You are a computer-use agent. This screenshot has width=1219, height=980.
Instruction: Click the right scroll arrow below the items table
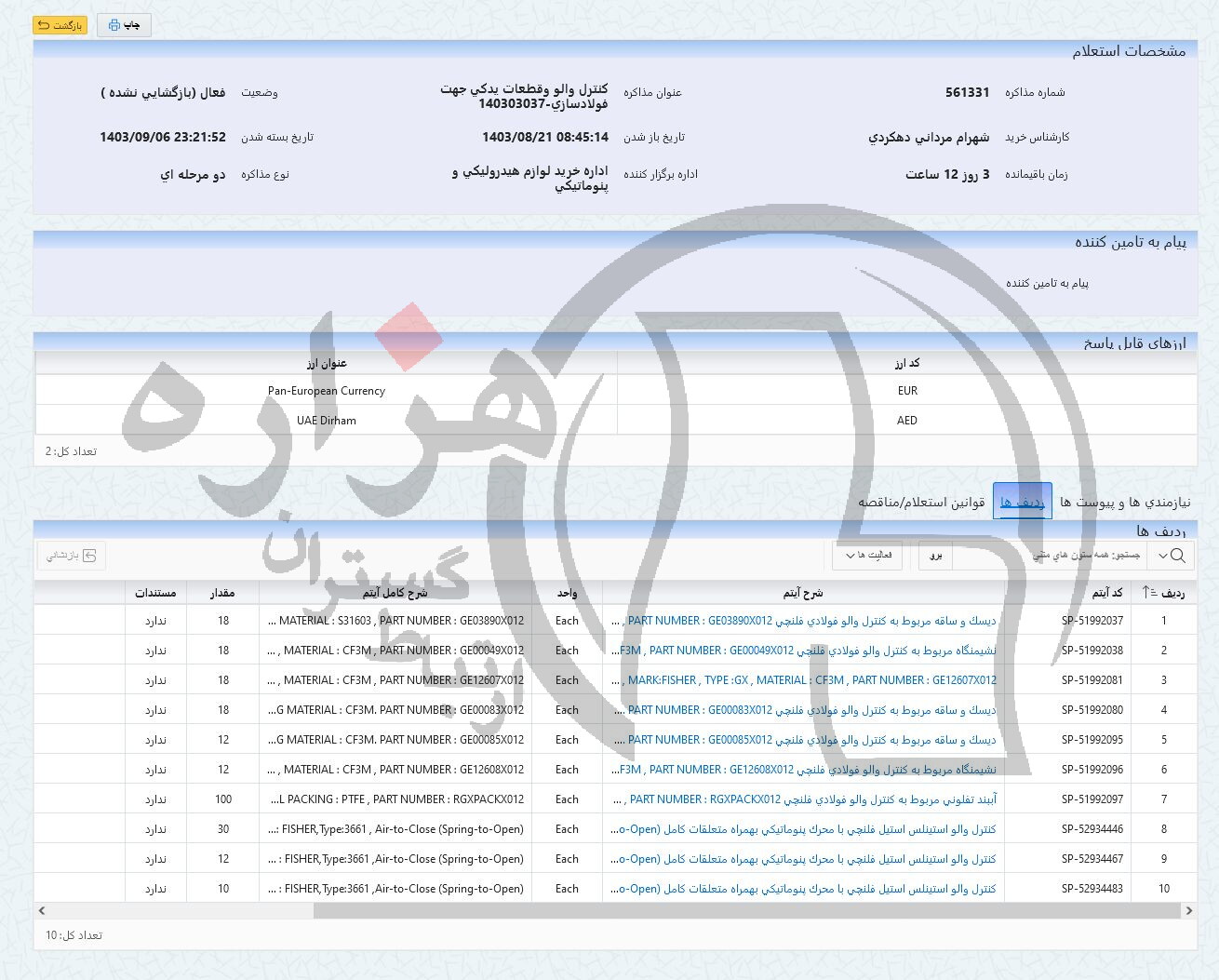tap(1189, 911)
